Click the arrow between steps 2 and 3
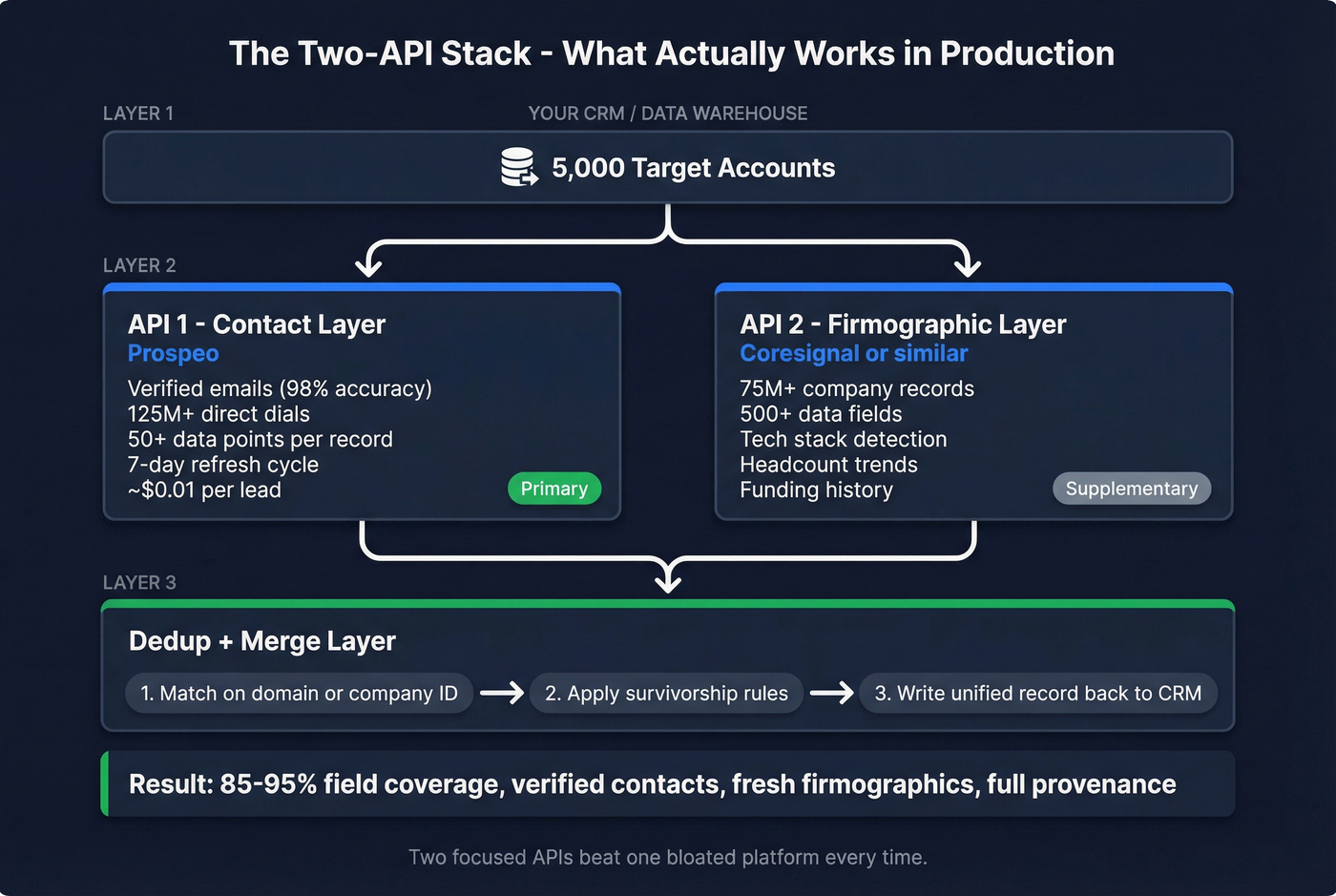The height and width of the screenshot is (896, 1336). coord(832,694)
